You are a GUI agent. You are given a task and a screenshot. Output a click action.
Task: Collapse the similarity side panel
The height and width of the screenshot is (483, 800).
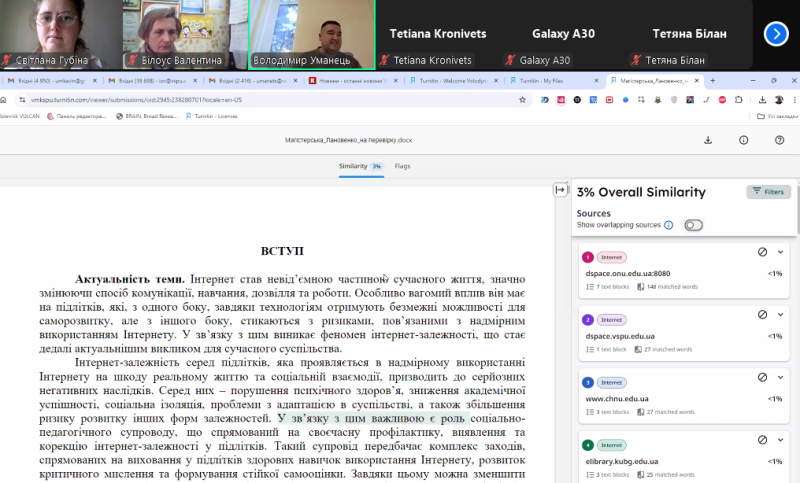tap(560, 190)
